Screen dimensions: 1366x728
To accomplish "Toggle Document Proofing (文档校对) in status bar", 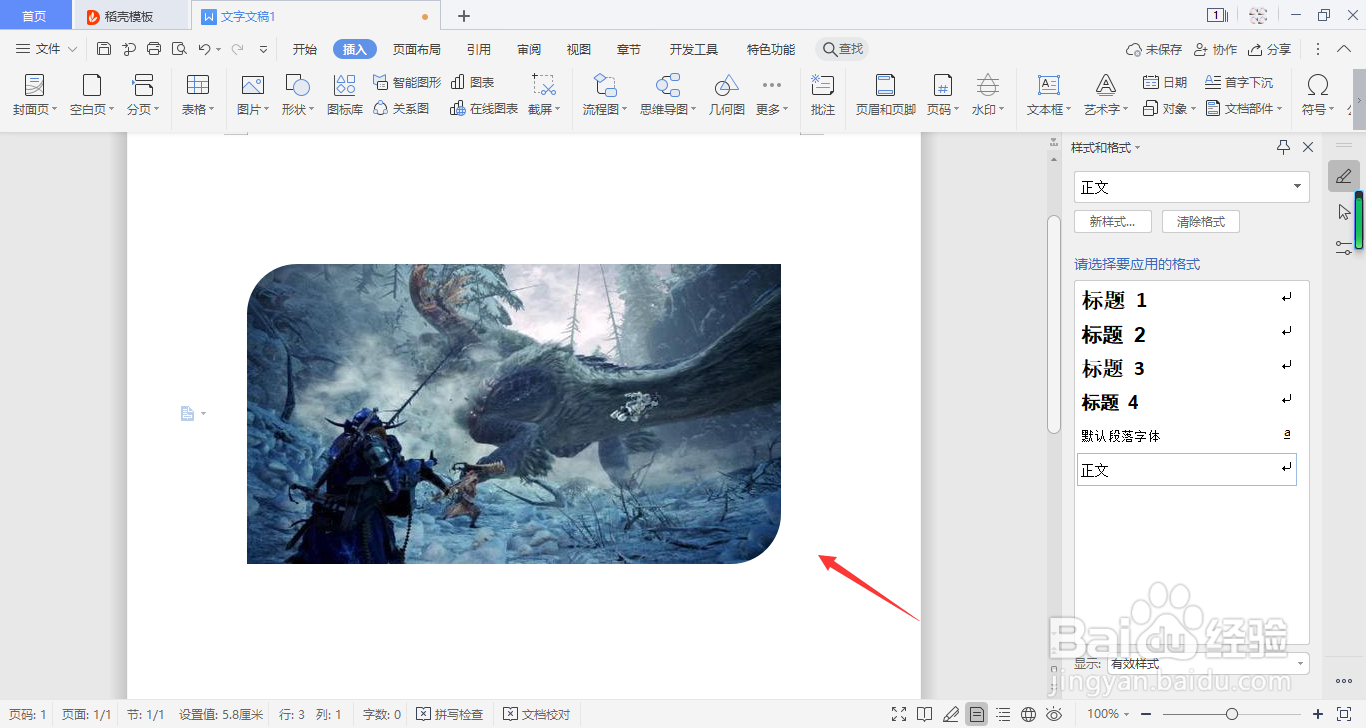I will (537, 714).
